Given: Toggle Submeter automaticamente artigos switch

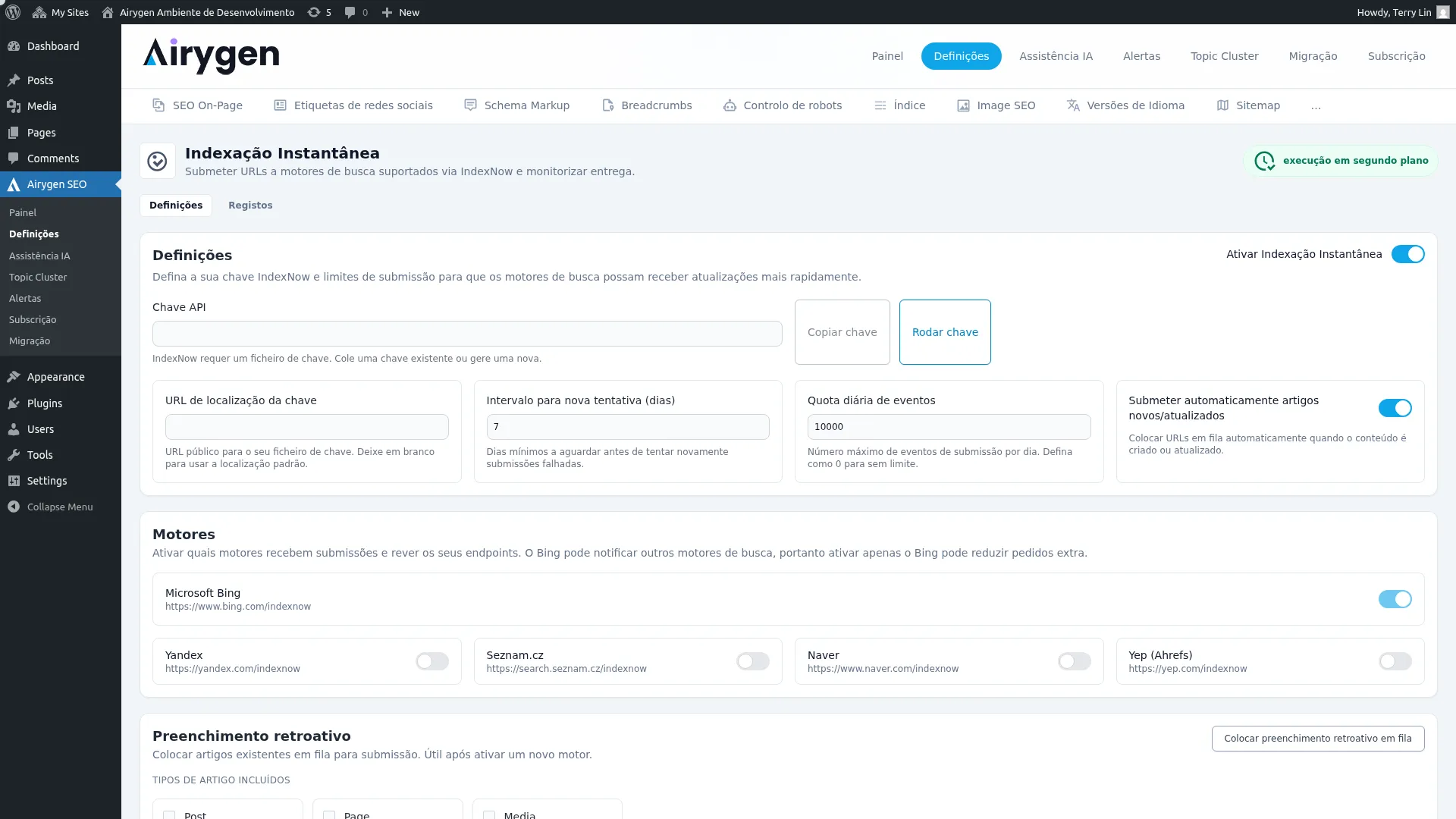Looking at the screenshot, I should (x=1395, y=408).
